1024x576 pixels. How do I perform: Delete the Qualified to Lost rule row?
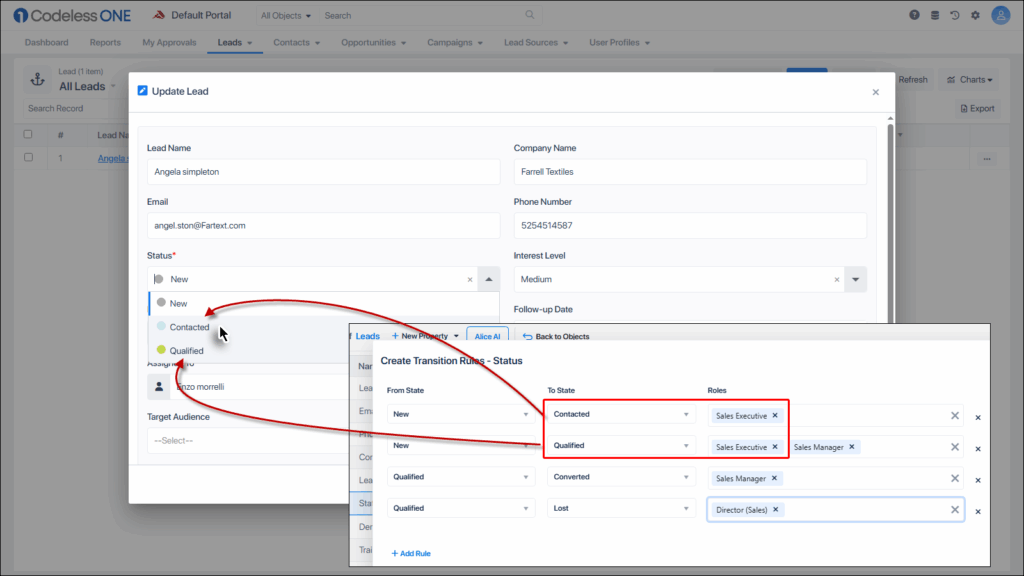pyautogui.click(x=978, y=511)
